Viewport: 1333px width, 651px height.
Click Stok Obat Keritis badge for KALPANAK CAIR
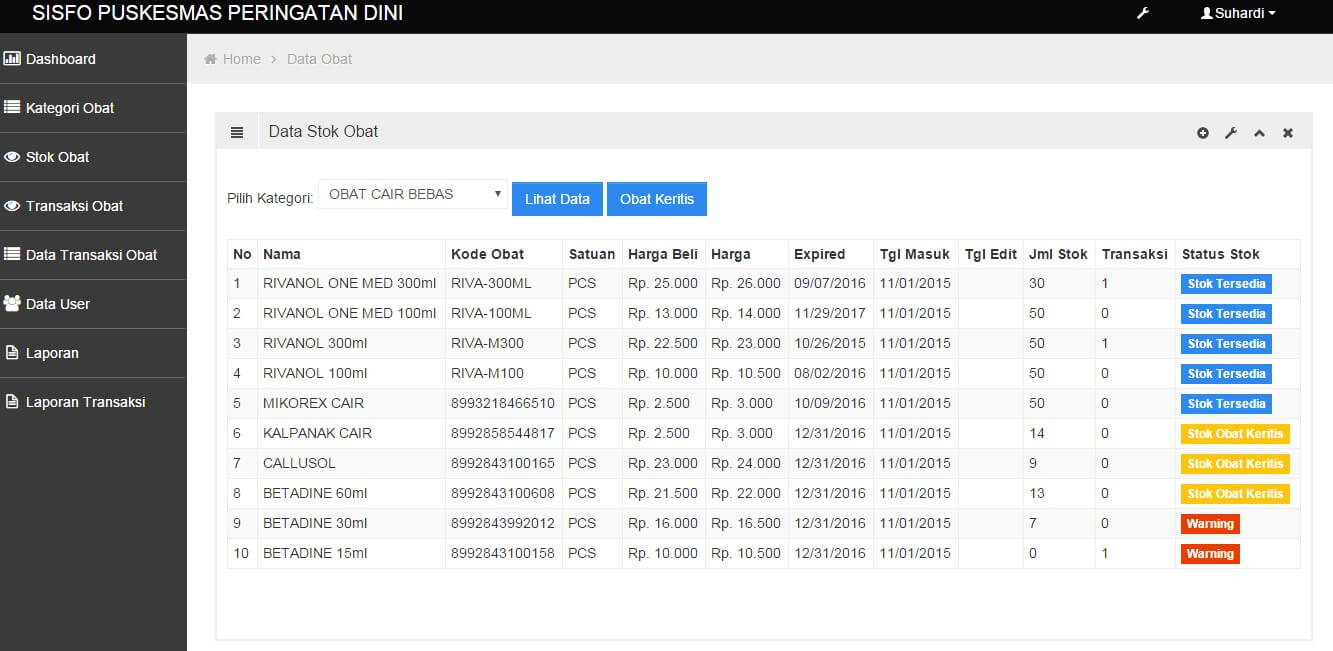pos(1236,434)
